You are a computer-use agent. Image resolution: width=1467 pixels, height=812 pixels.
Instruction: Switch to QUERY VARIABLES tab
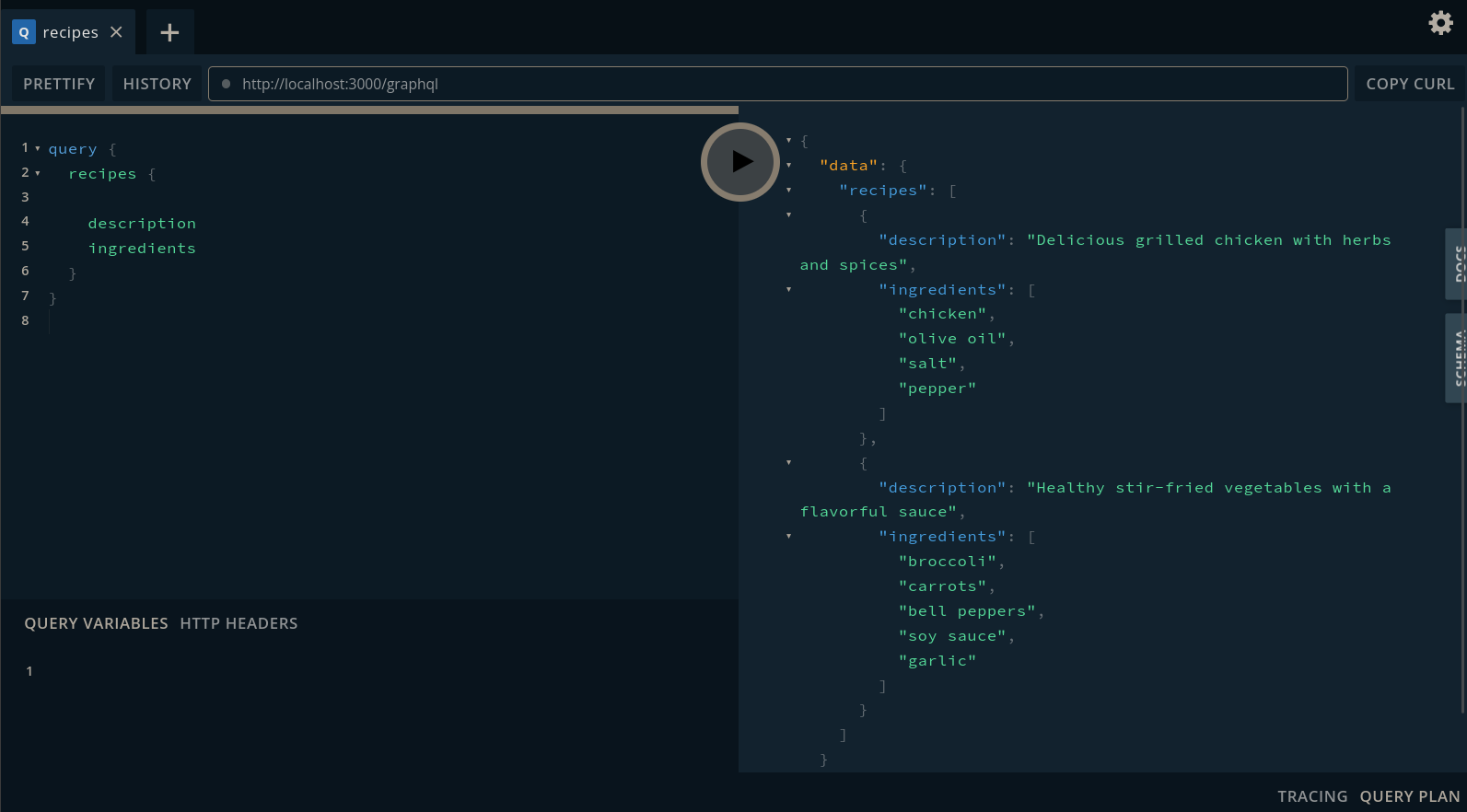[96, 623]
